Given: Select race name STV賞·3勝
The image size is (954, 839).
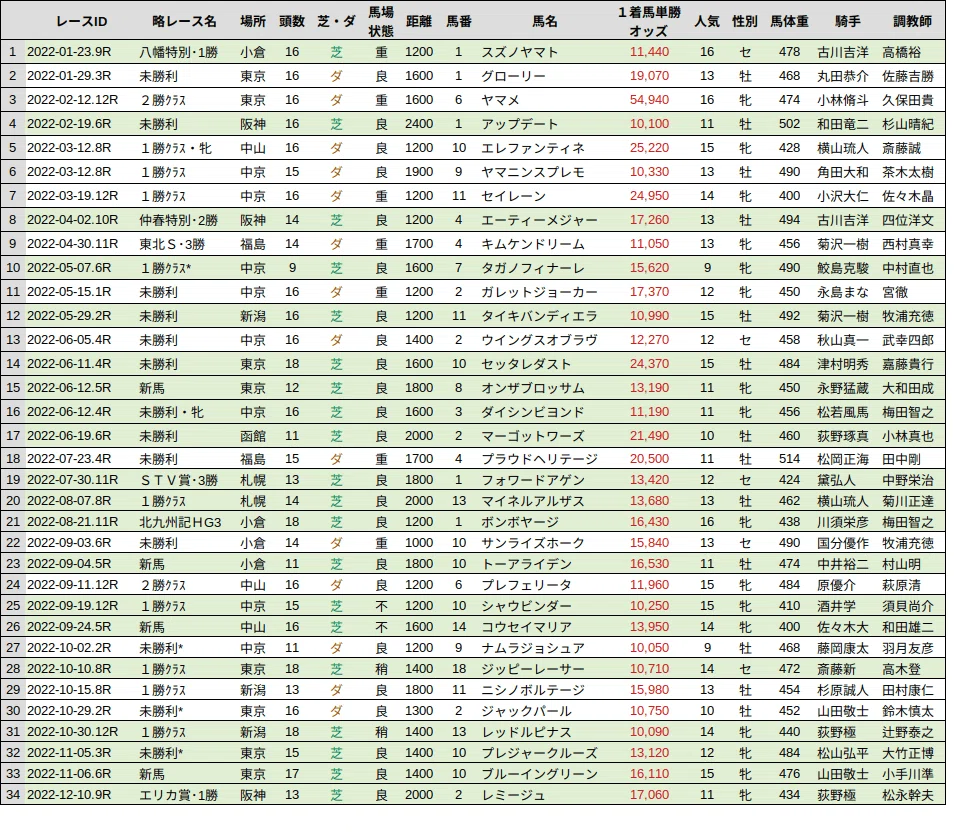Looking at the screenshot, I should click(x=178, y=480).
